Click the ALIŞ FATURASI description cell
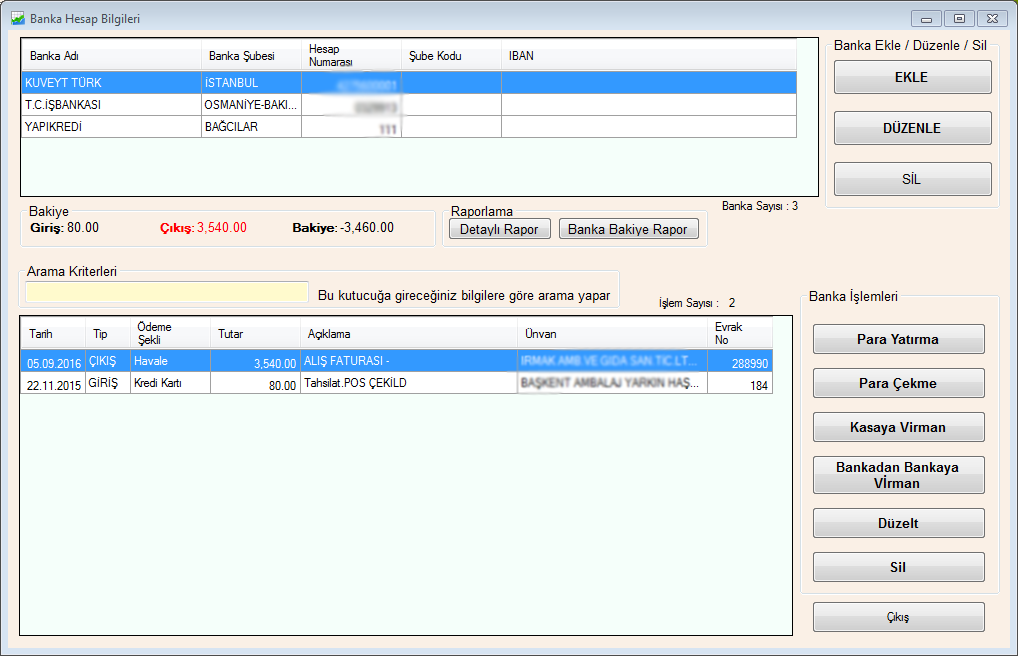The image size is (1018, 656). coord(409,361)
